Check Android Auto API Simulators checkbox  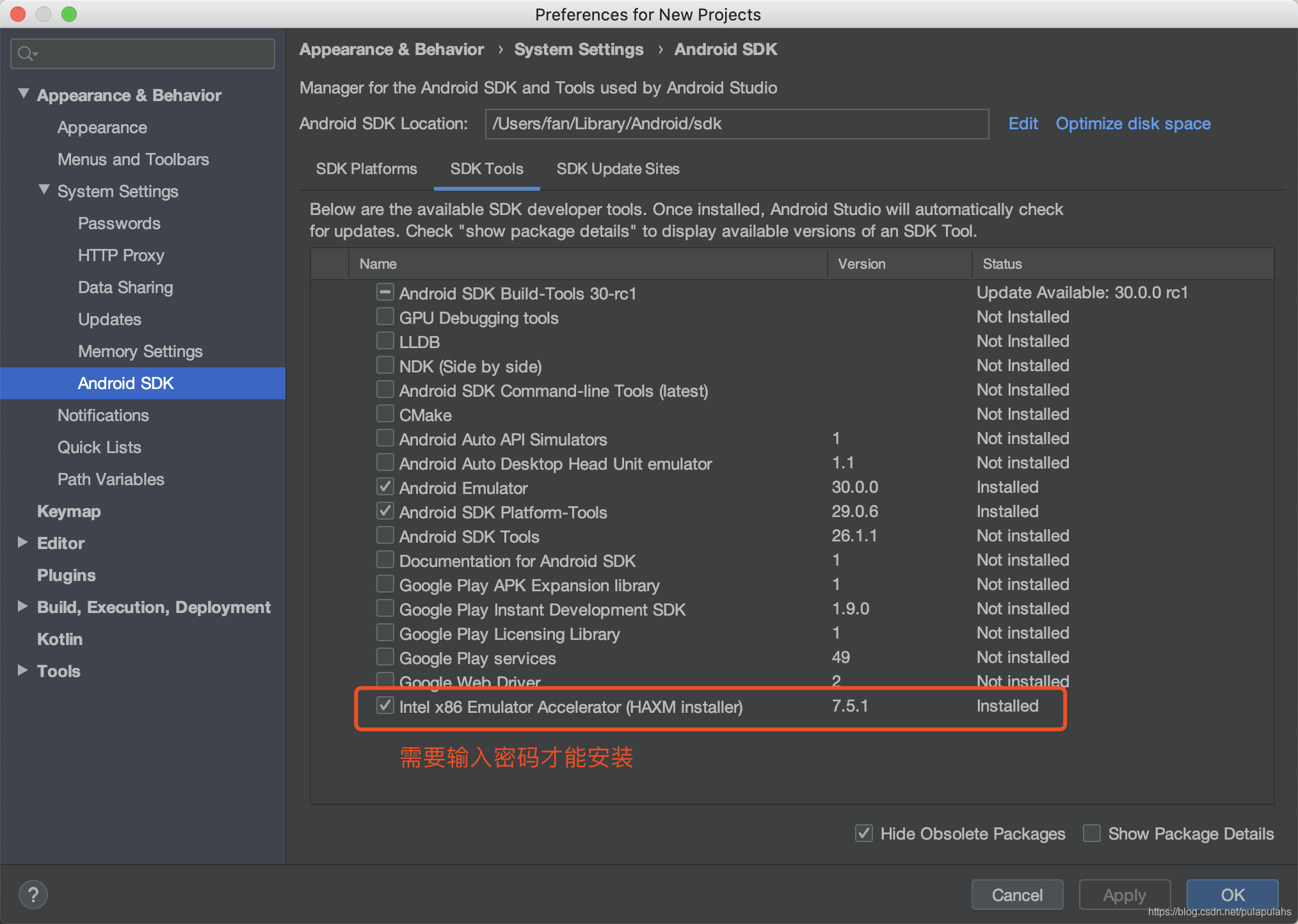coord(385,438)
